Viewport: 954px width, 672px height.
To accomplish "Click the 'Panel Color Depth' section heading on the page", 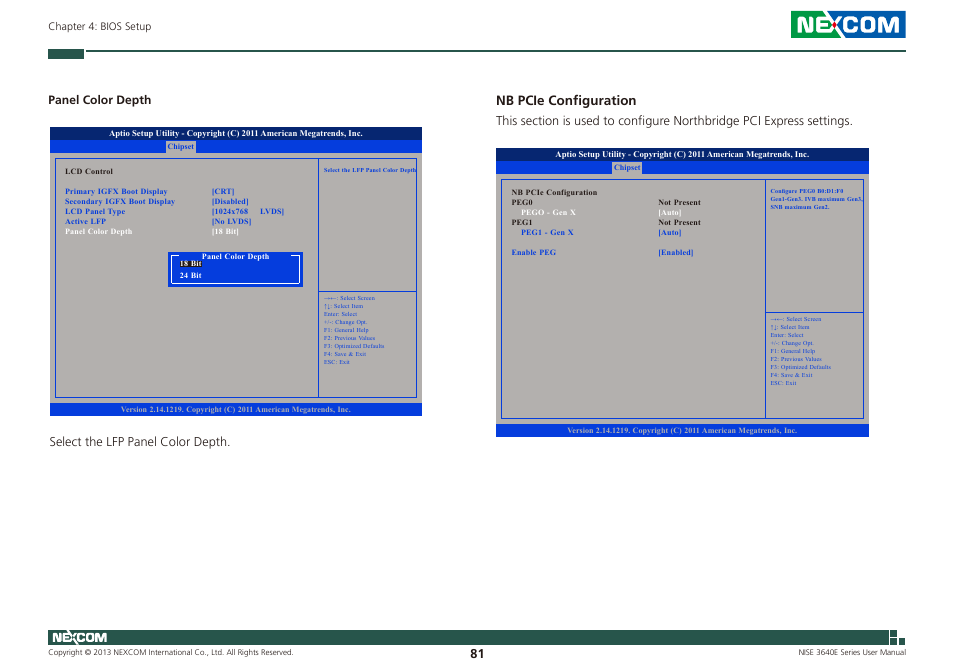I will [100, 100].
